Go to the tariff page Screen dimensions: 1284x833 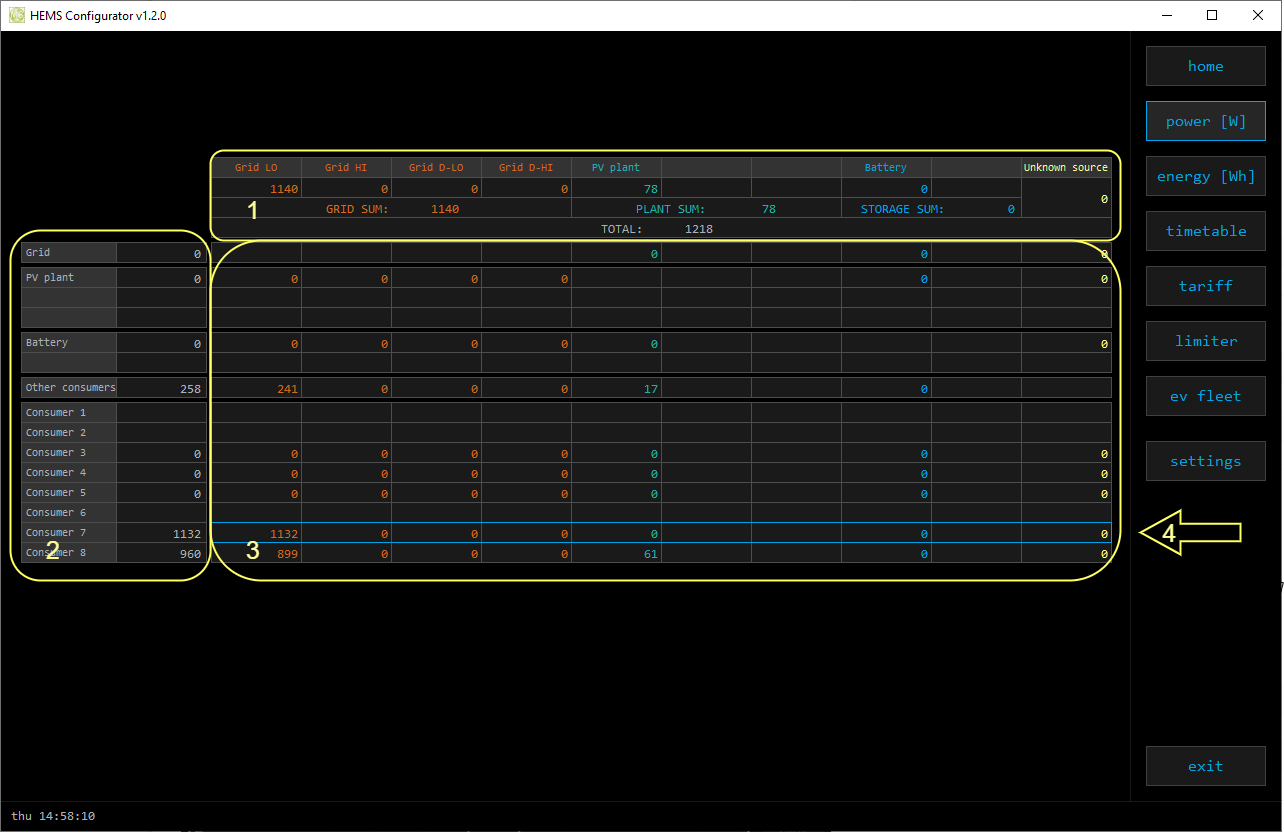coord(1205,286)
